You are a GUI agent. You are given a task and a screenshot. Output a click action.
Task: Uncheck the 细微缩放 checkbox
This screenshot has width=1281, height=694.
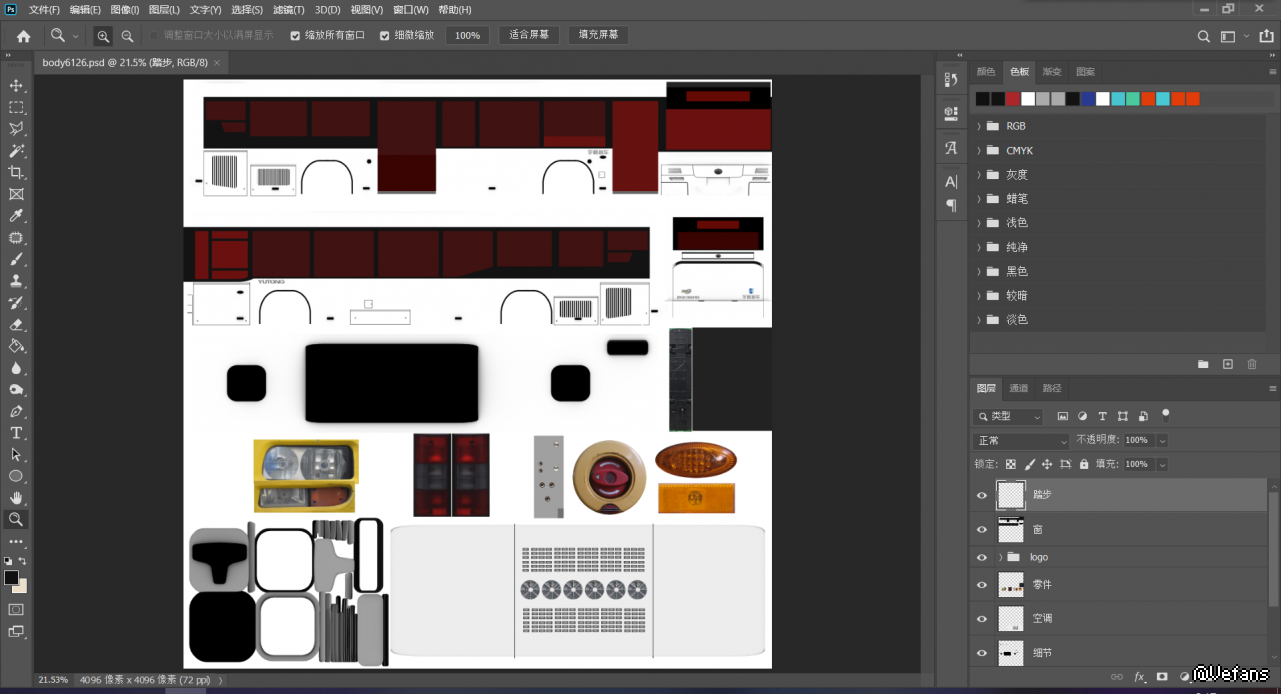pyautogui.click(x=385, y=36)
